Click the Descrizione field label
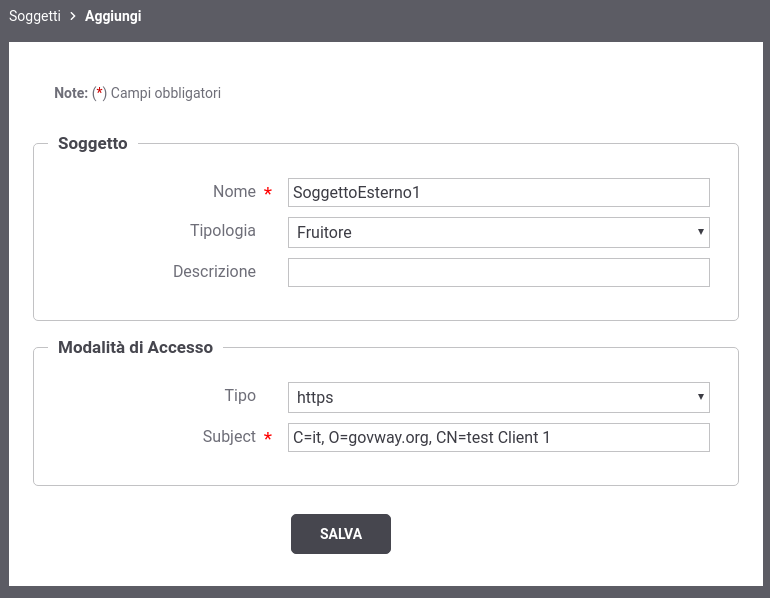Image resolution: width=770 pixels, height=598 pixels. tap(215, 272)
